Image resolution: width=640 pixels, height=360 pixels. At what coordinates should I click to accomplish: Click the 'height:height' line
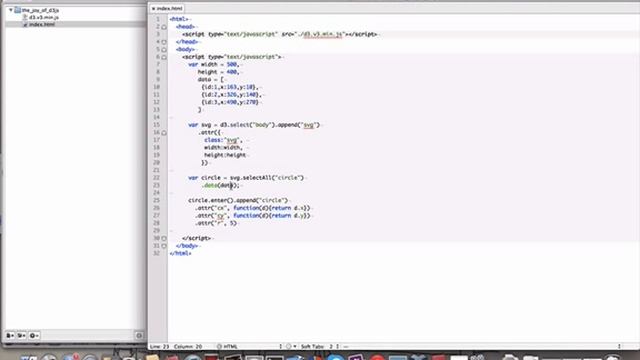pyautogui.click(x=225, y=155)
